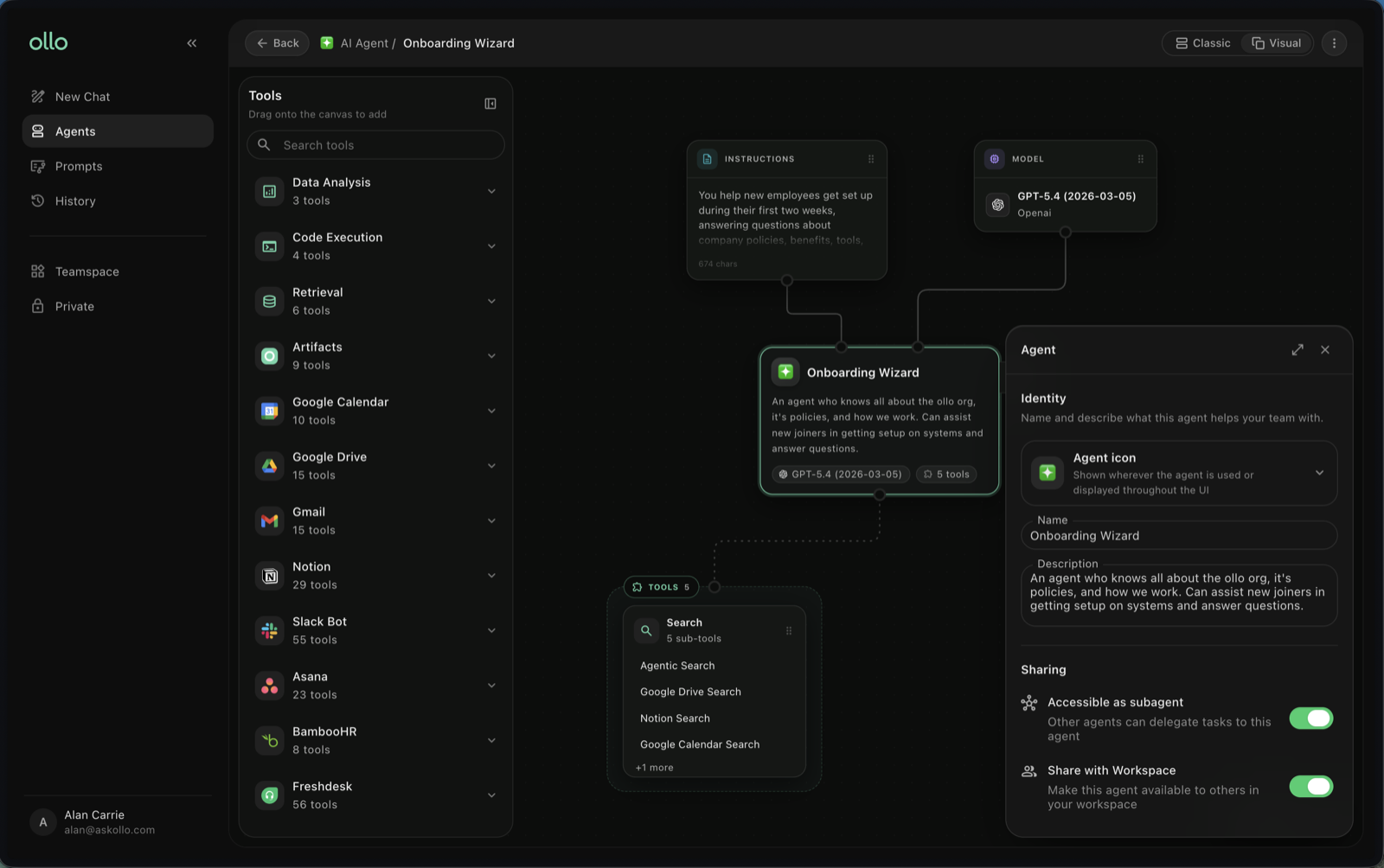
Task: Grab the Search tool node drag handle
Action: coord(789,631)
